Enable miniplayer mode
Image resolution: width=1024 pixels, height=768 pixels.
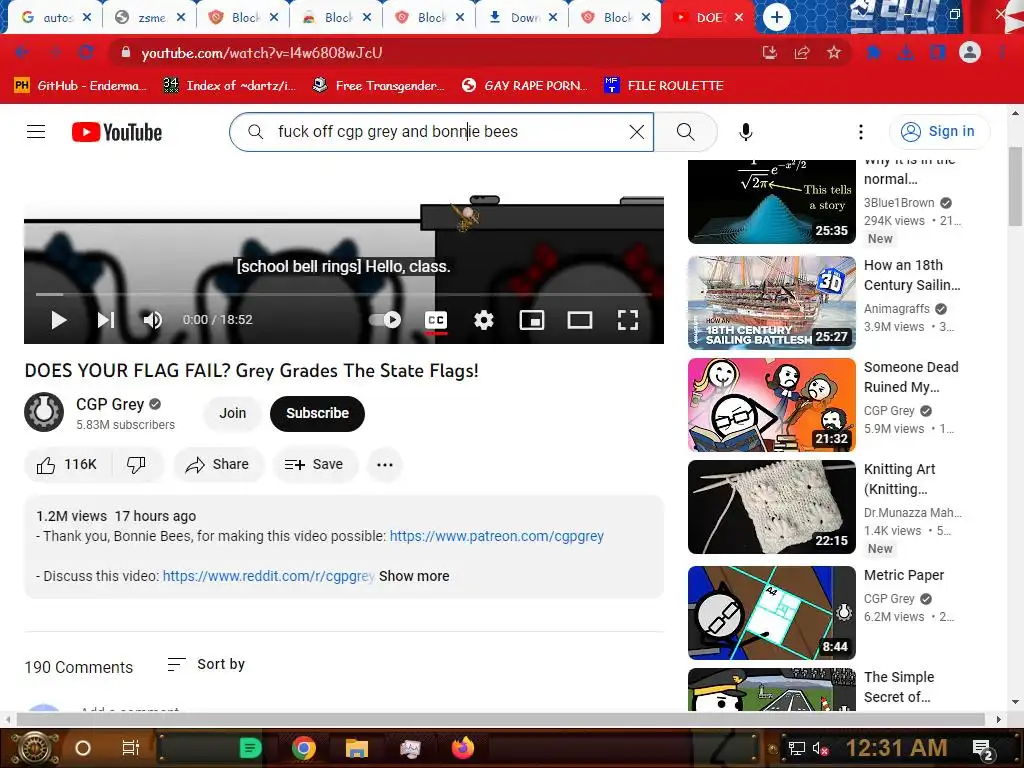[x=532, y=320]
